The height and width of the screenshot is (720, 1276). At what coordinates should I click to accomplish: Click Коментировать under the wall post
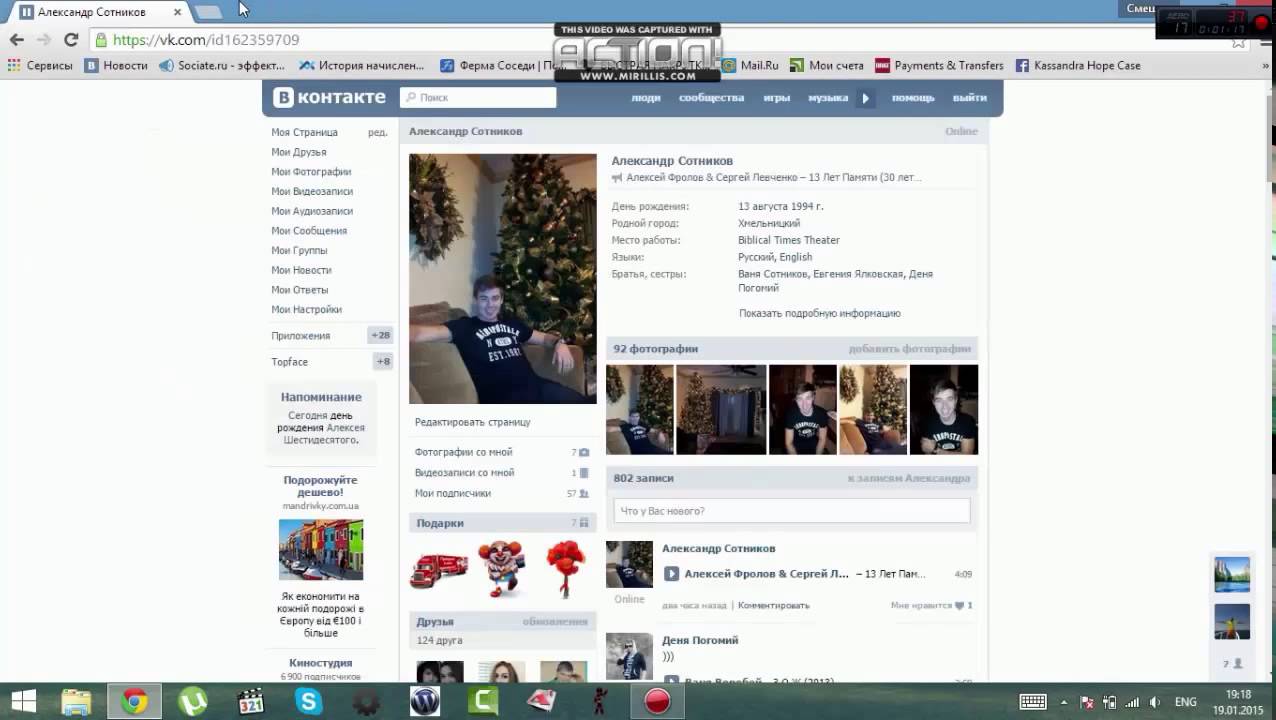(774, 606)
